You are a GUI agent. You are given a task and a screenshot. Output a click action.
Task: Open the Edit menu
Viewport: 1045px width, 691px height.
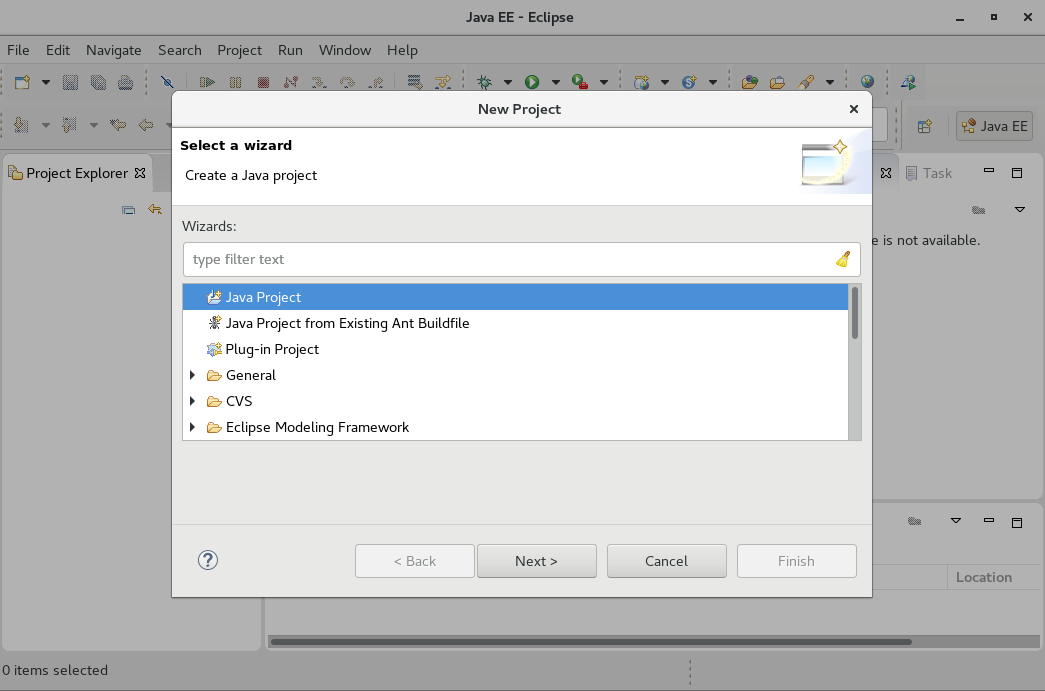click(x=58, y=50)
